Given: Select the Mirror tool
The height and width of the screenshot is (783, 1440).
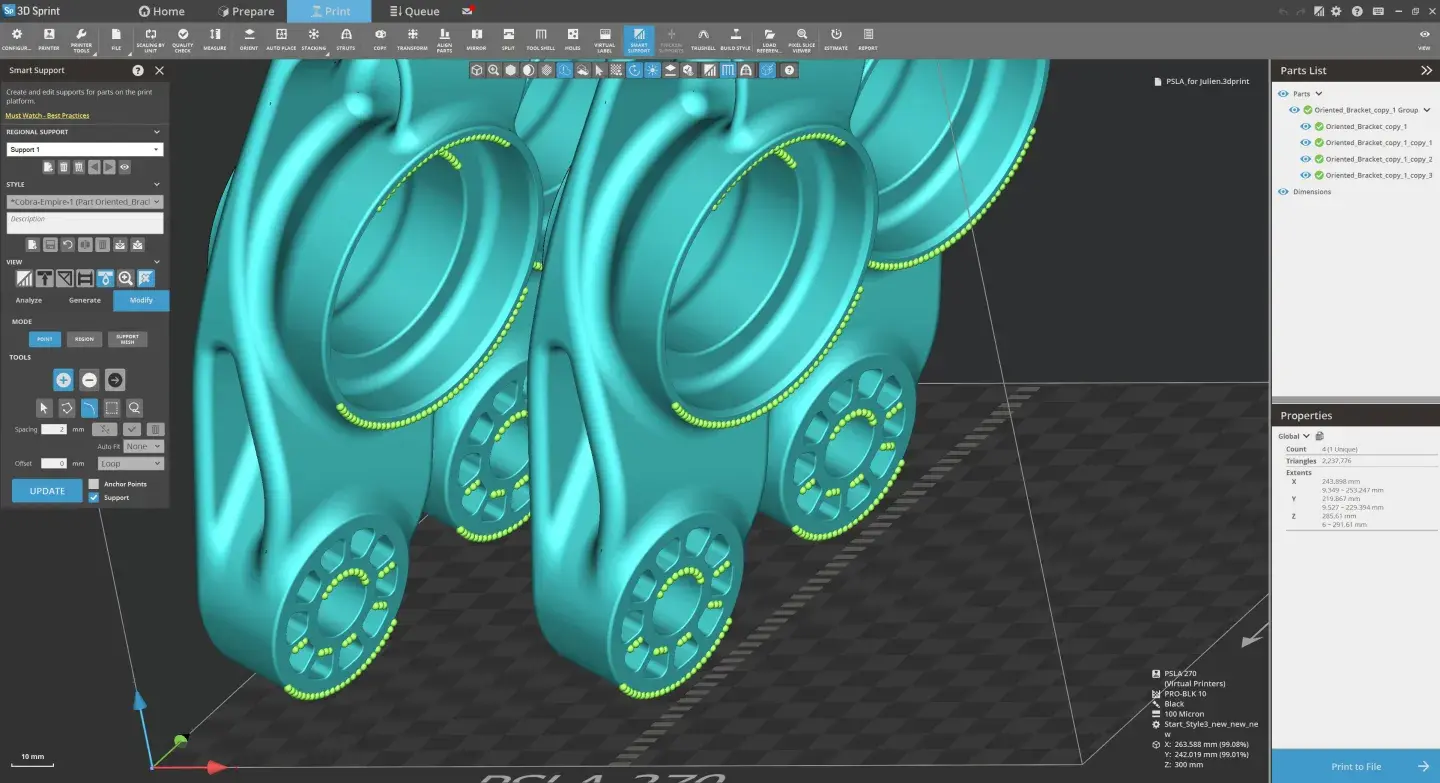Looking at the screenshot, I should click(476, 39).
